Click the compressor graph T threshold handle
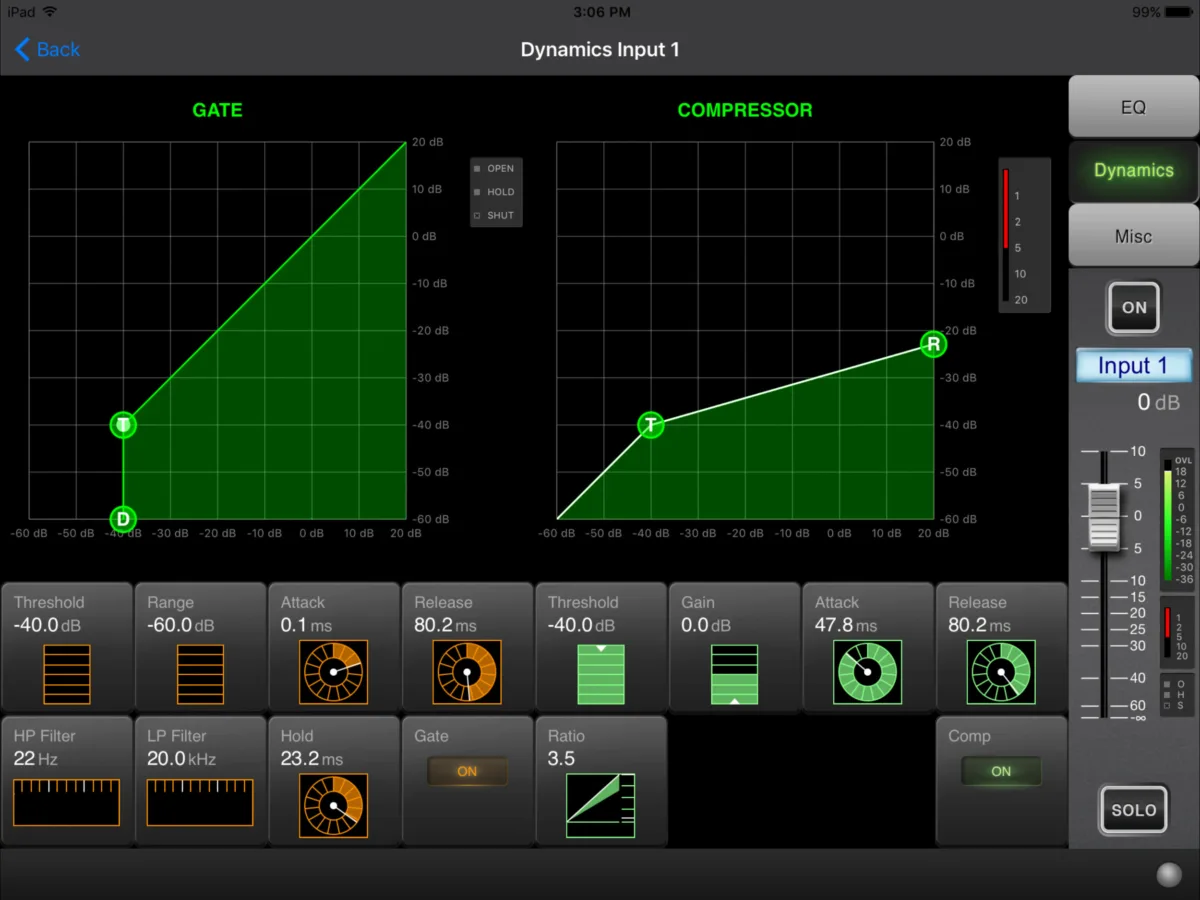The width and height of the screenshot is (1200, 900). pyautogui.click(x=651, y=425)
